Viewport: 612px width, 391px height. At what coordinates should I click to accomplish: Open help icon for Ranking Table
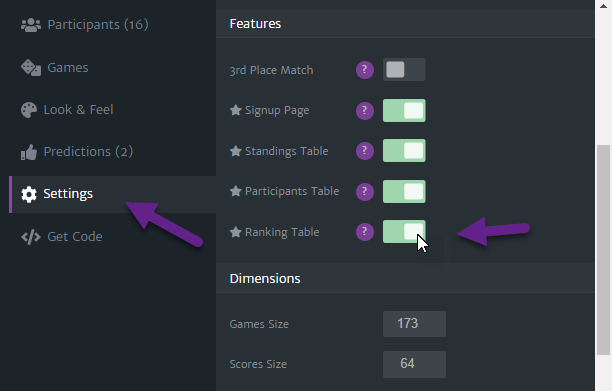click(365, 232)
